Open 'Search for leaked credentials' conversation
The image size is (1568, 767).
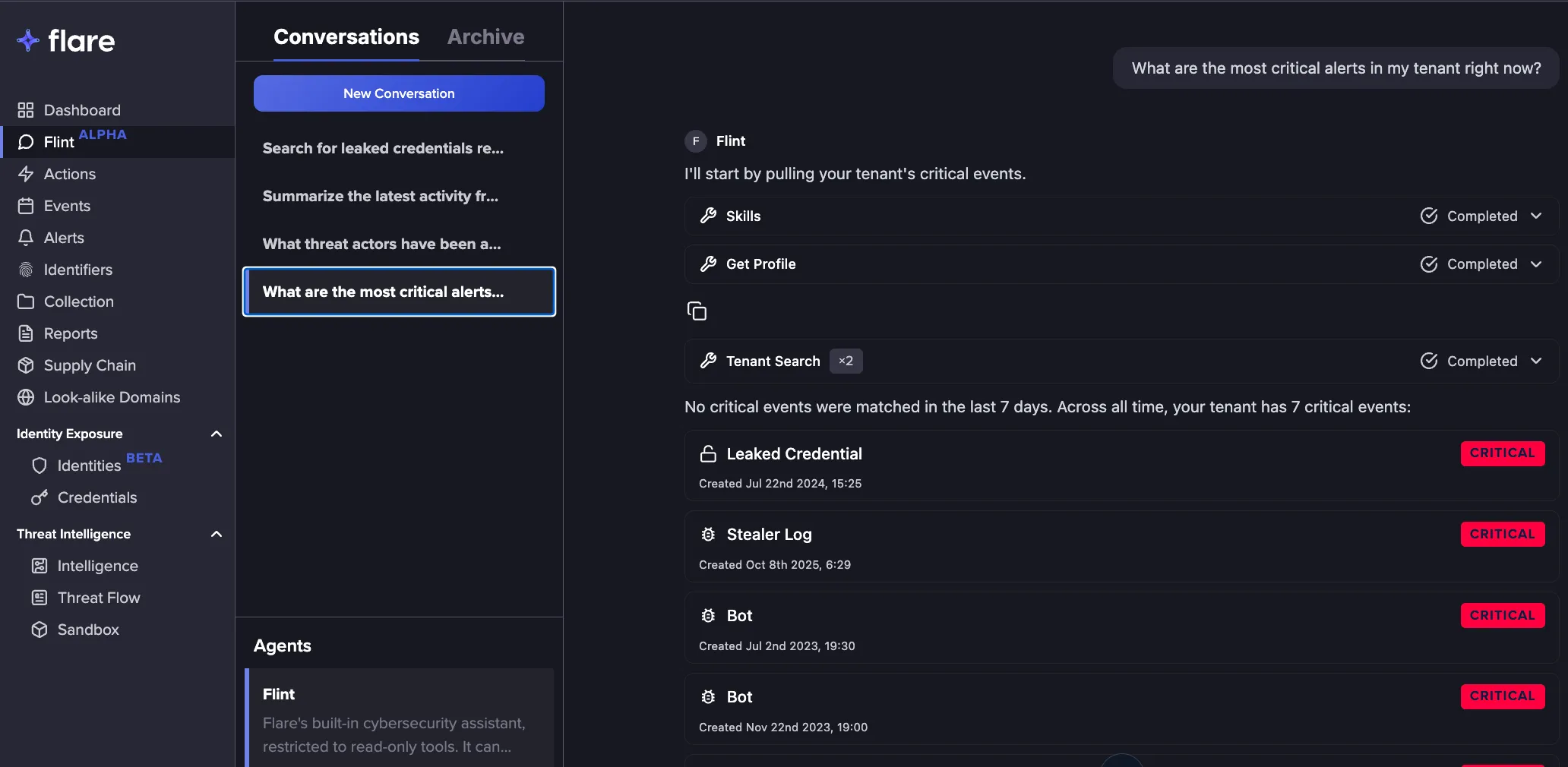(x=399, y=148)
